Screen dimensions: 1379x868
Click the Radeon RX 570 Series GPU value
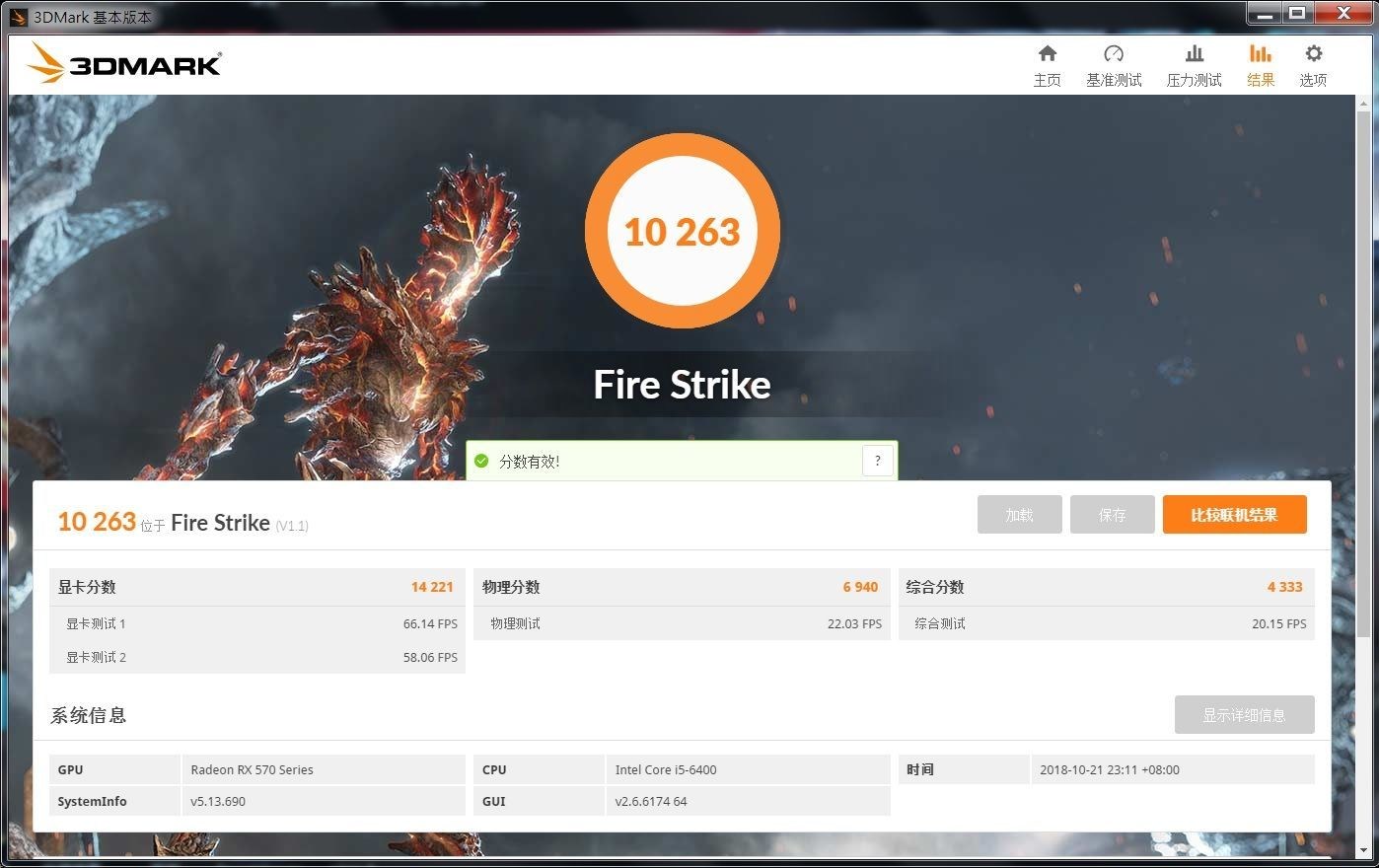(252, 769)
